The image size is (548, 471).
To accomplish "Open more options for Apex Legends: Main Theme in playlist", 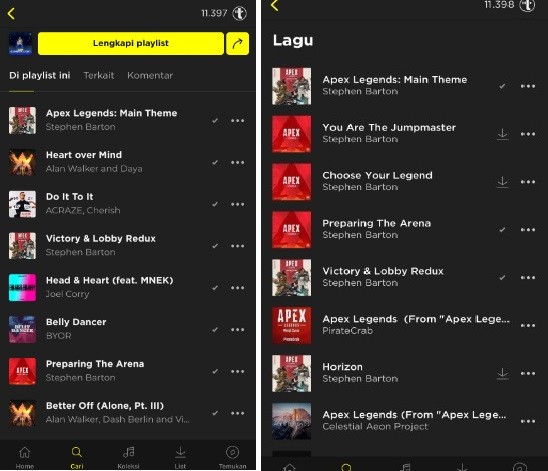I will (238, 121).
